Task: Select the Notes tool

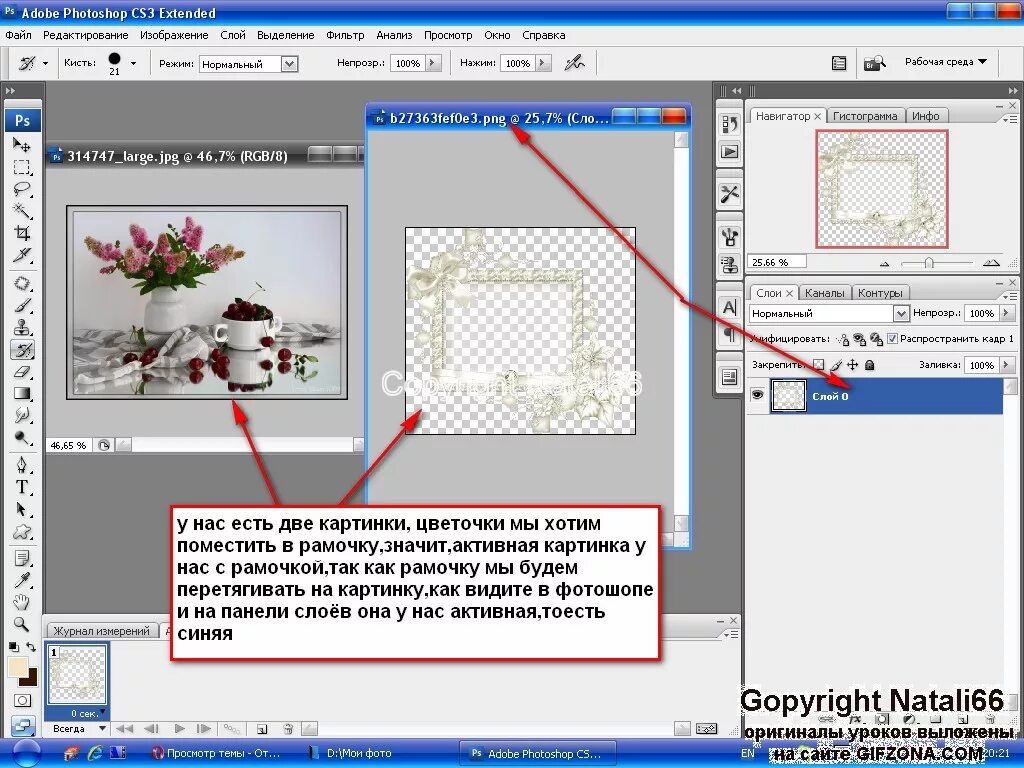Action: [22, 559]
